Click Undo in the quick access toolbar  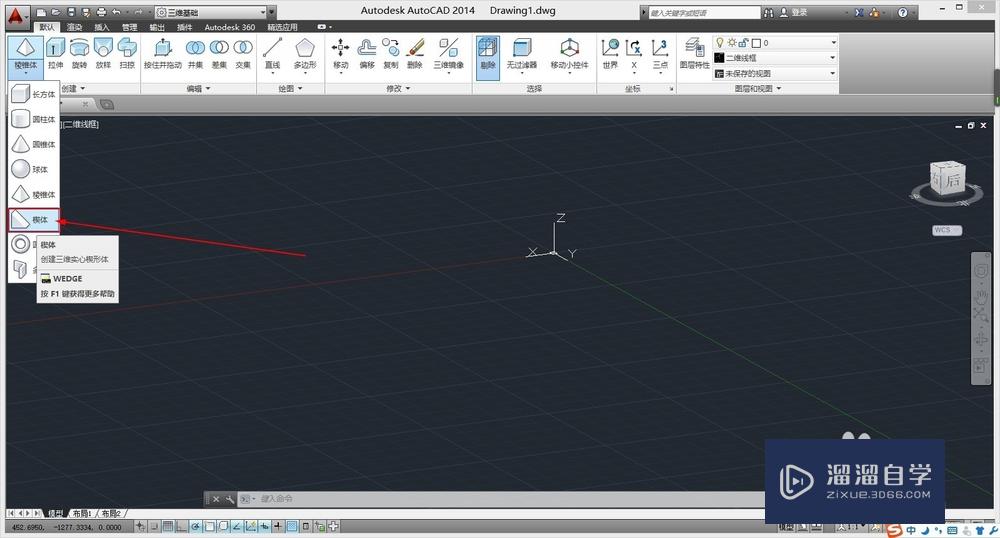click(x=116, y=12)
